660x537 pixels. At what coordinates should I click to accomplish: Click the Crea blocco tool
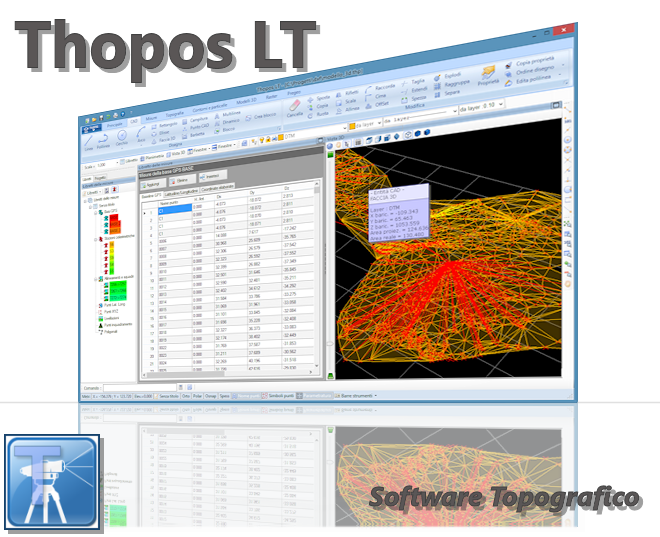[261, 116]
